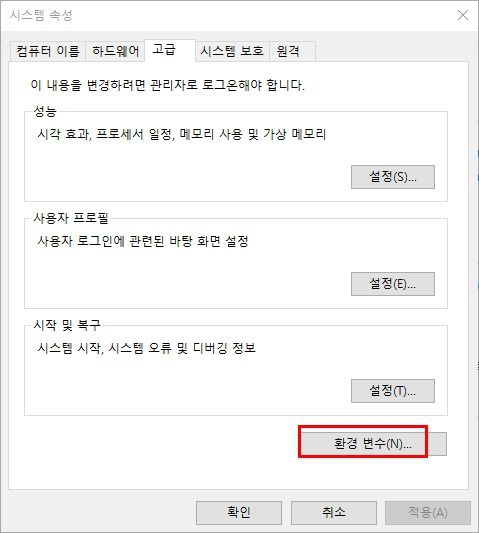Open startup and recovery 설정(T)
Viewport: 479px width, 533px height.
[x=393, y=391]
